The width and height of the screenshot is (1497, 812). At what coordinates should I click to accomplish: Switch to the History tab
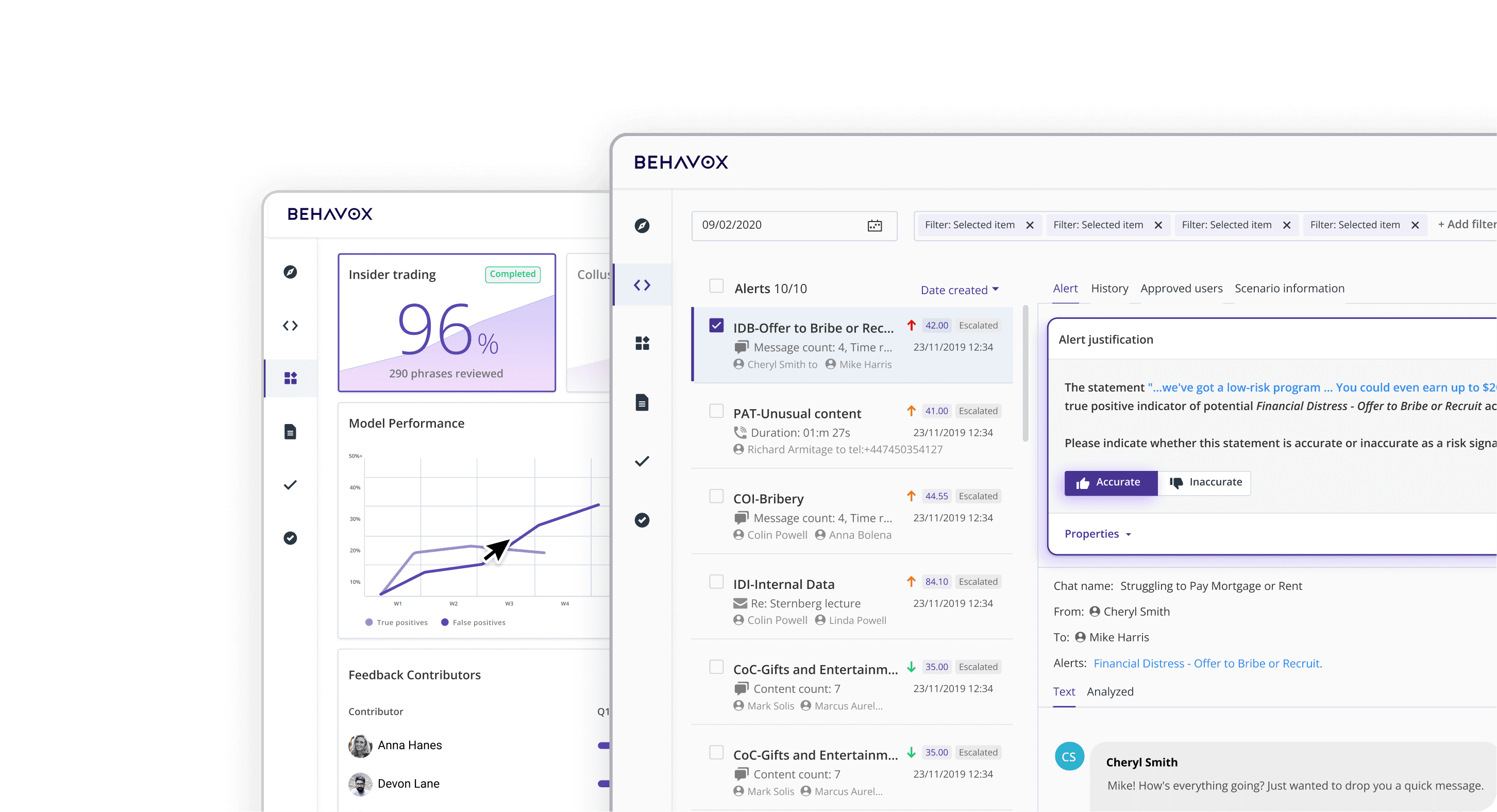tap(1109, 288)
